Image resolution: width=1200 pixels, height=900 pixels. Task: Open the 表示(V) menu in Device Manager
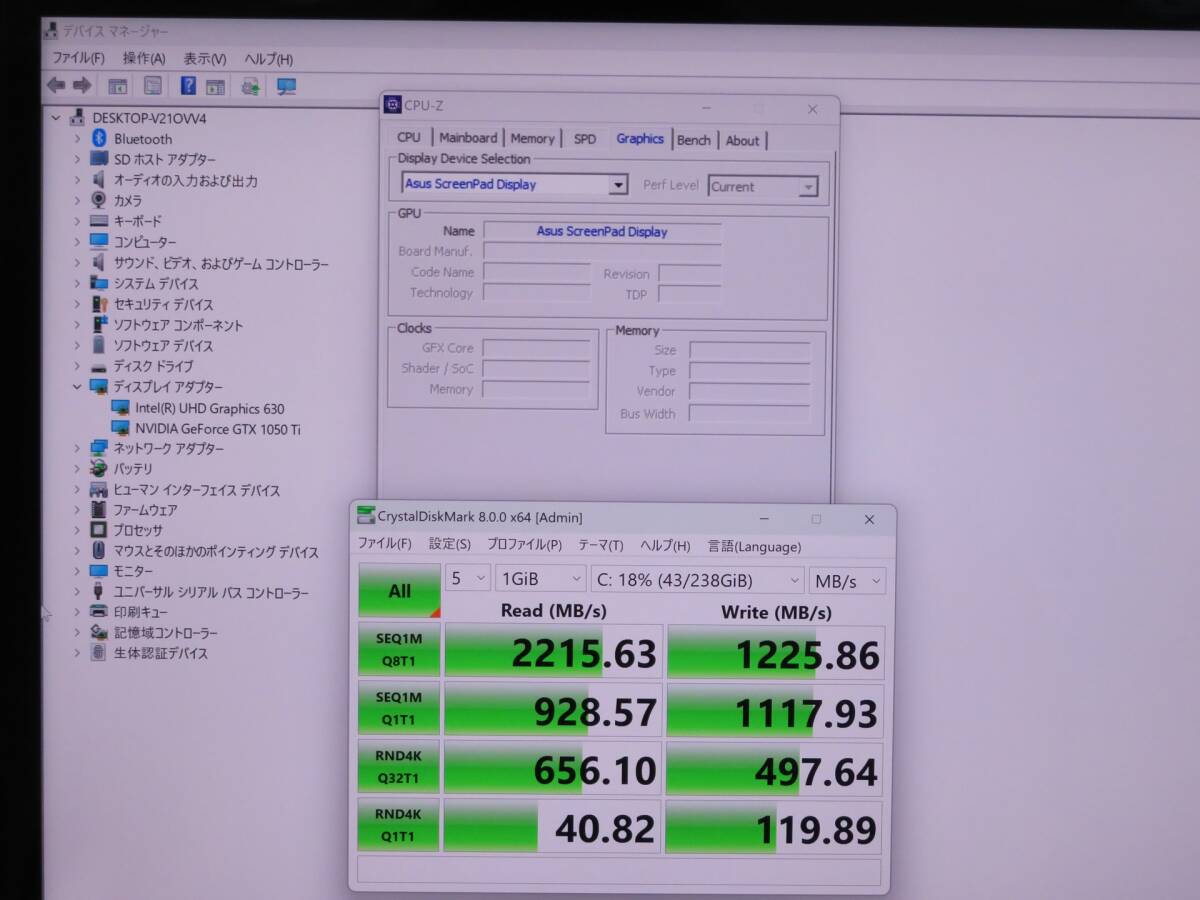click(x=205, y=59)
